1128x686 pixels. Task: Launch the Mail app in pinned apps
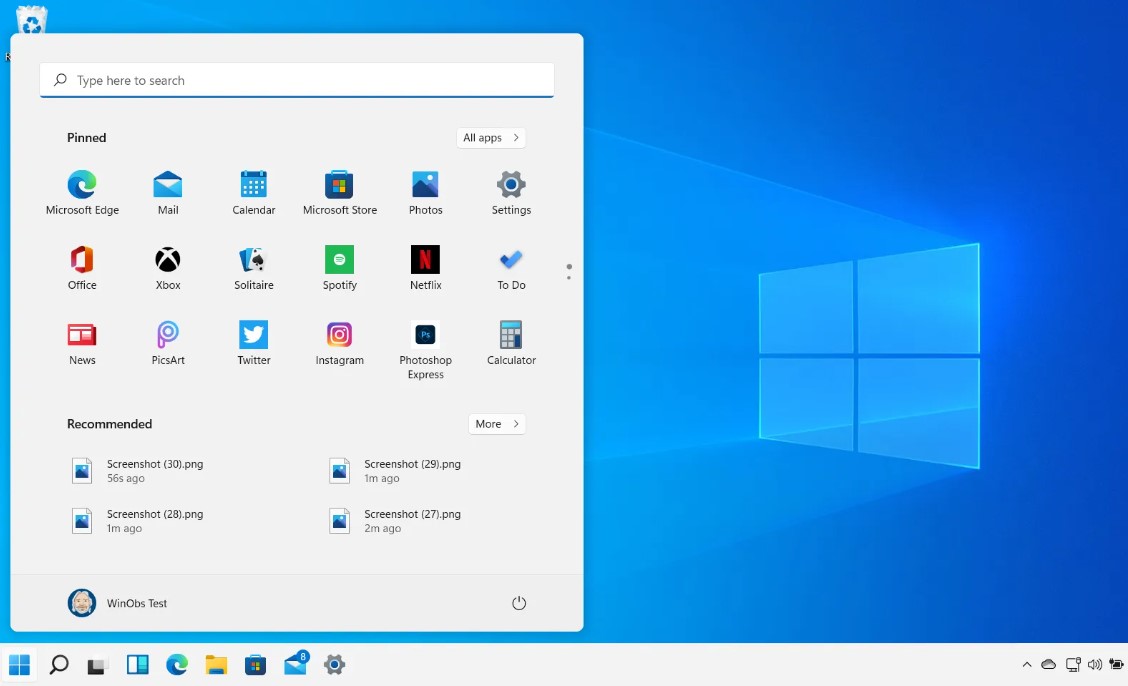pyautogui.click(x=168, y=193)
